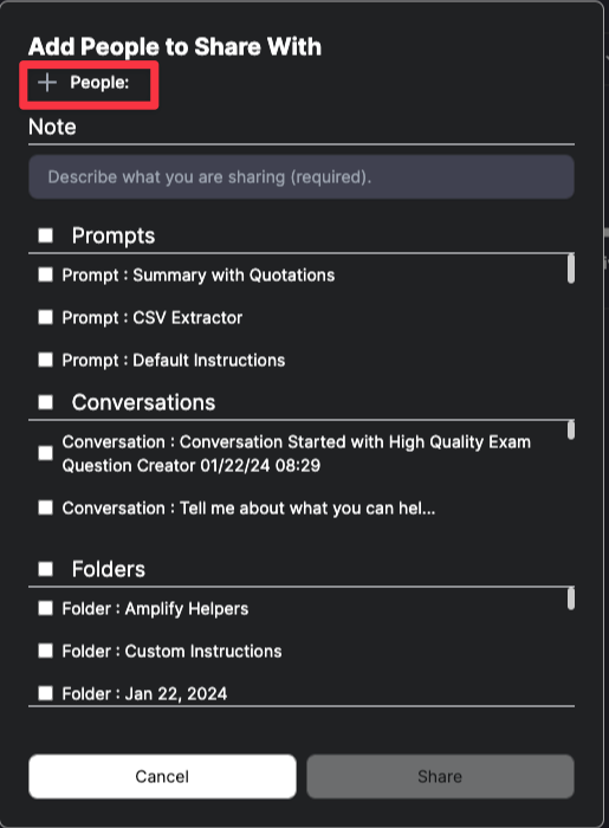
Task: Enable the Default Instructions prompt checkbox
Action: click(45, 360)
